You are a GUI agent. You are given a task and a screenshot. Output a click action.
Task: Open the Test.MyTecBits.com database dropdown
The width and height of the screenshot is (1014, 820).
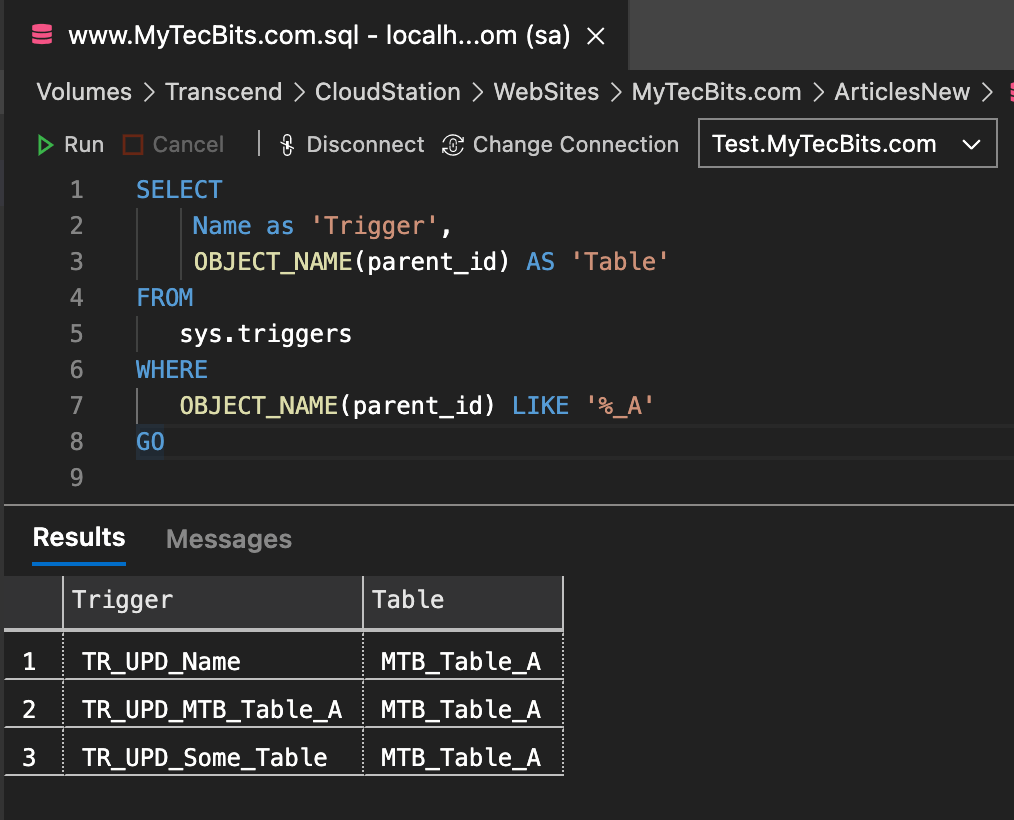click(x=847, y=144)
